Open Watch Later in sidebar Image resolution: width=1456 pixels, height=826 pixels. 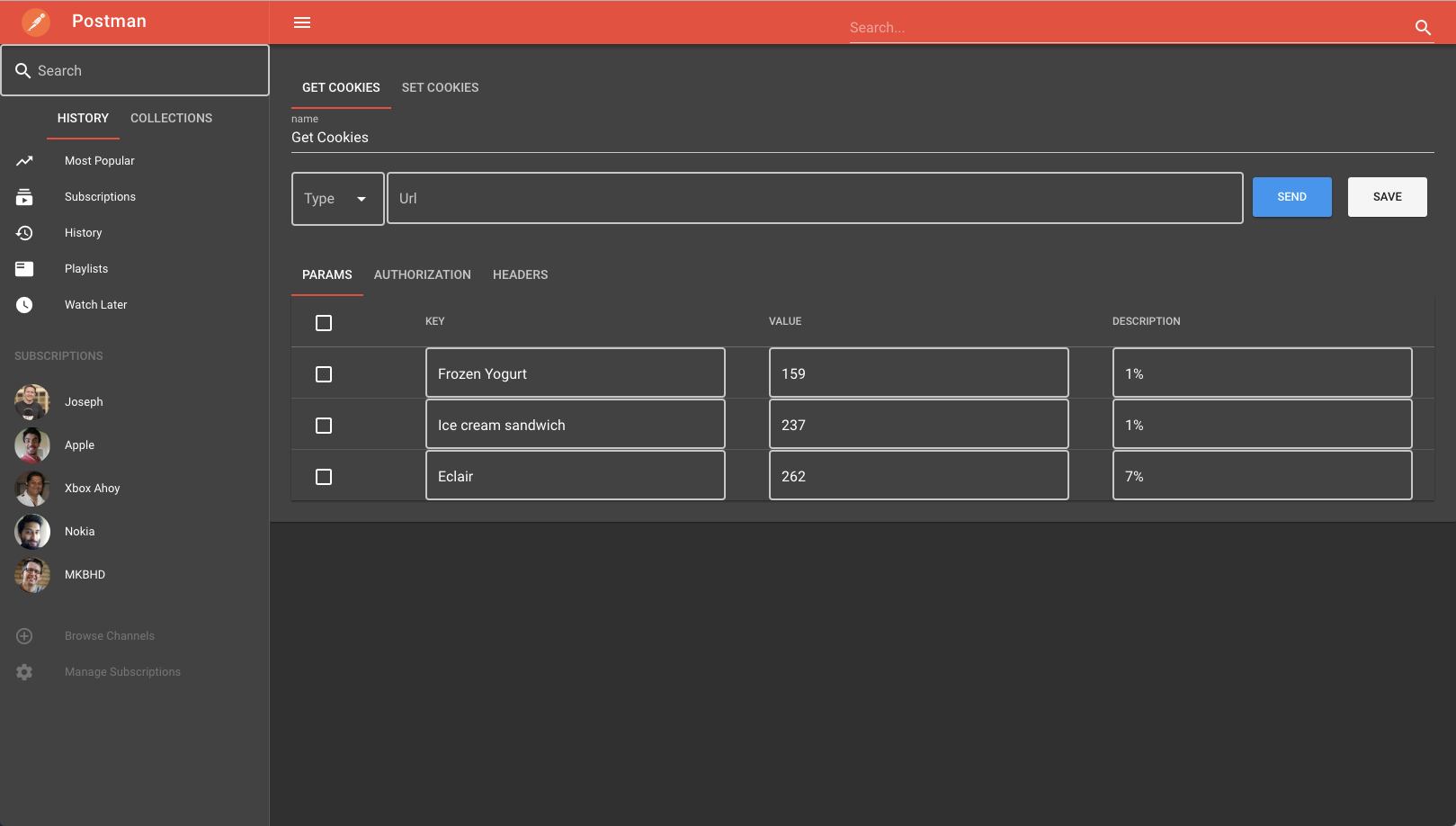pyautogui.click(x=135, y=305)
